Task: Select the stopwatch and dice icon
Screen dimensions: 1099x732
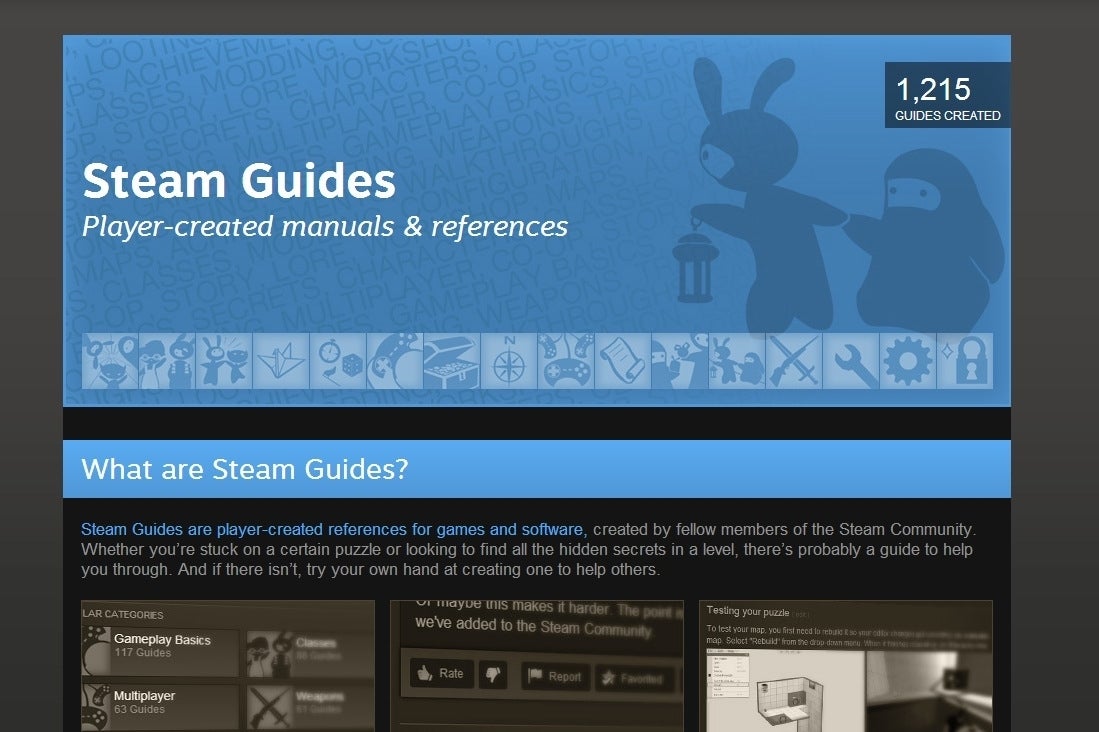Action: [x=338, y=360]
